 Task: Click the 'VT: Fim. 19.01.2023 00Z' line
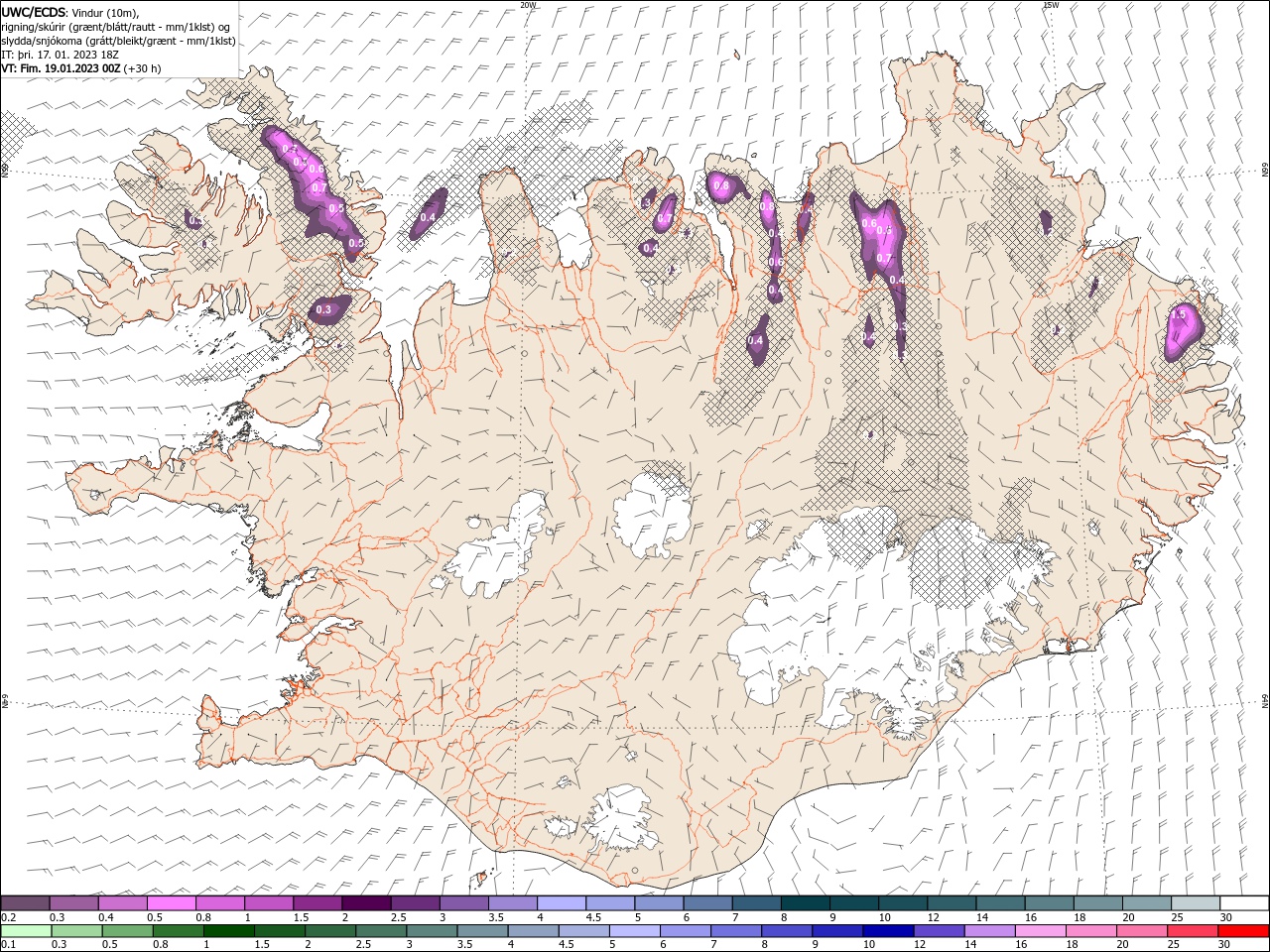tap(61, 68)
